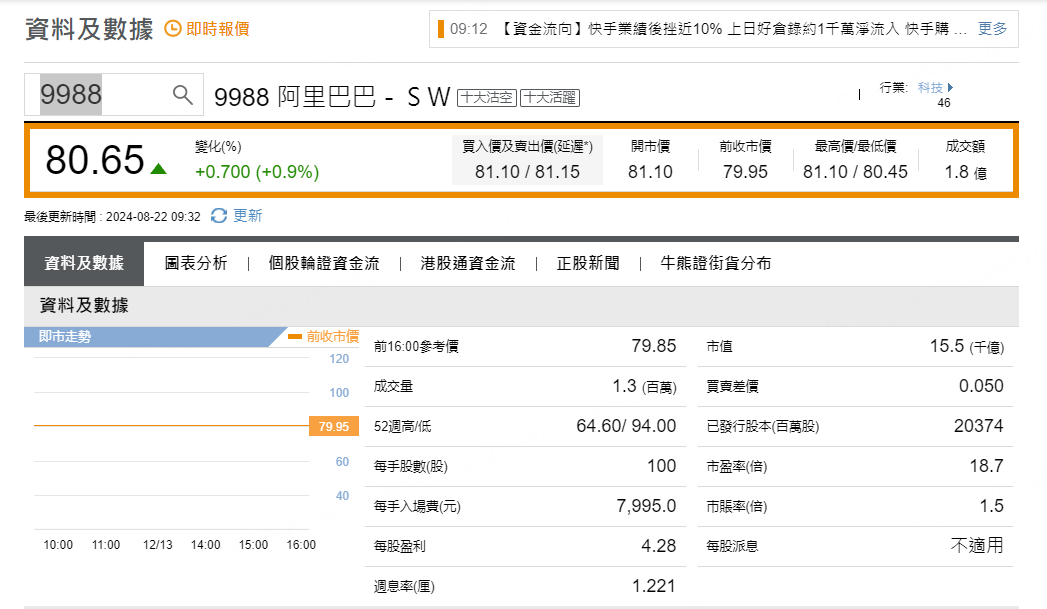Click the news time 09:12

pos(469,29)
